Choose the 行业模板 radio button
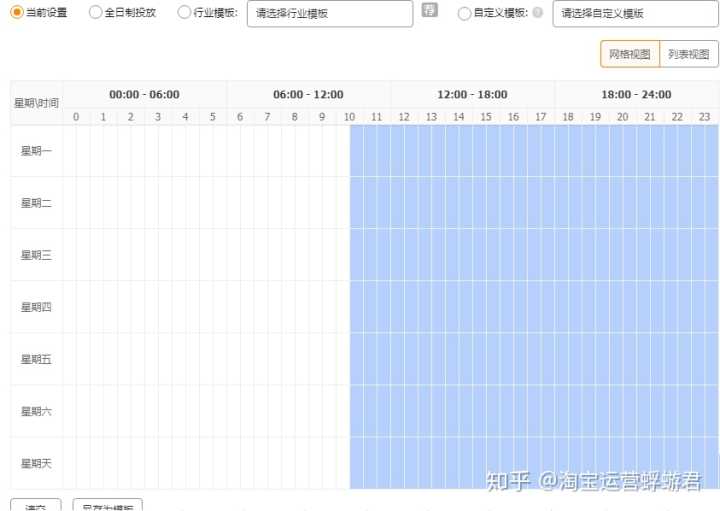The width and height of the screenshot is (720, 511). pos(184,13)
